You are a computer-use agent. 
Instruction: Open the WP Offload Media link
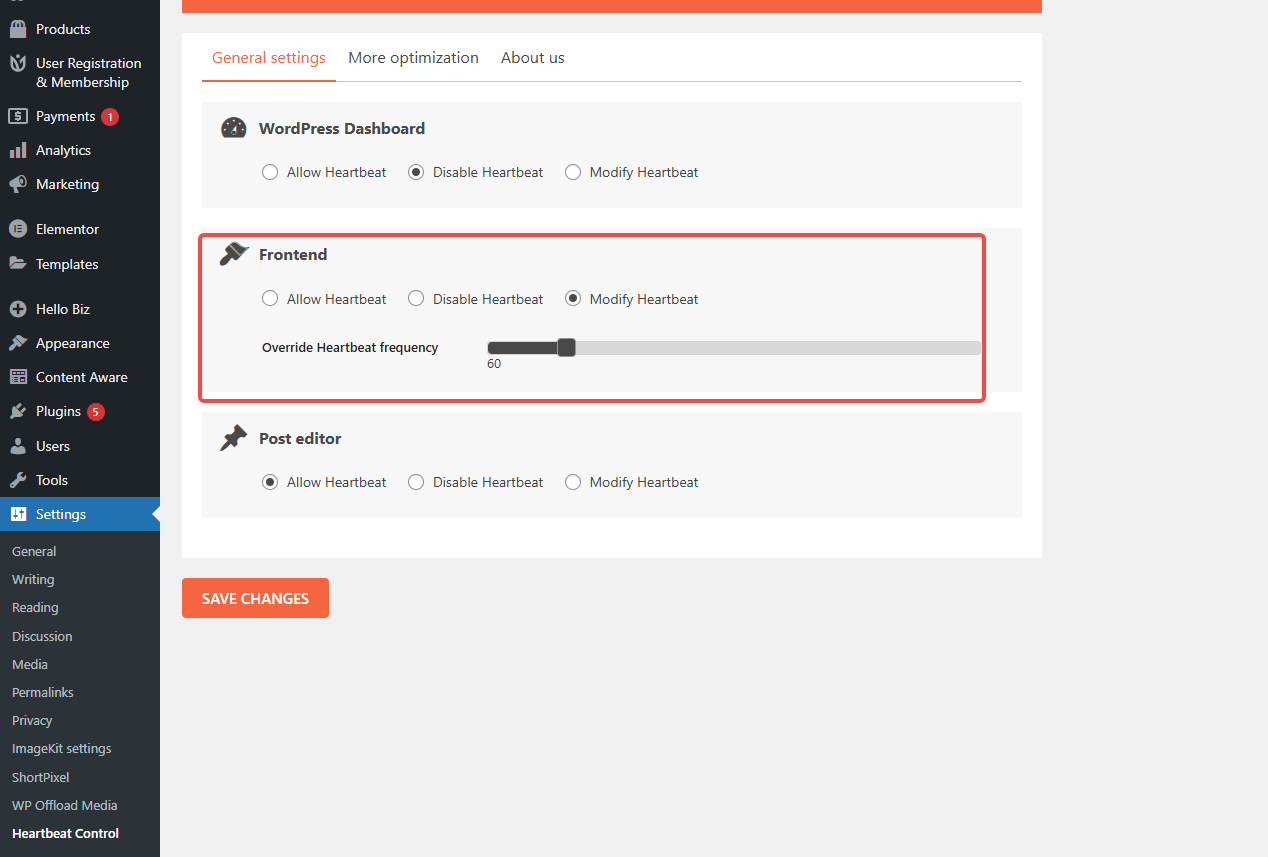[65, 805]
